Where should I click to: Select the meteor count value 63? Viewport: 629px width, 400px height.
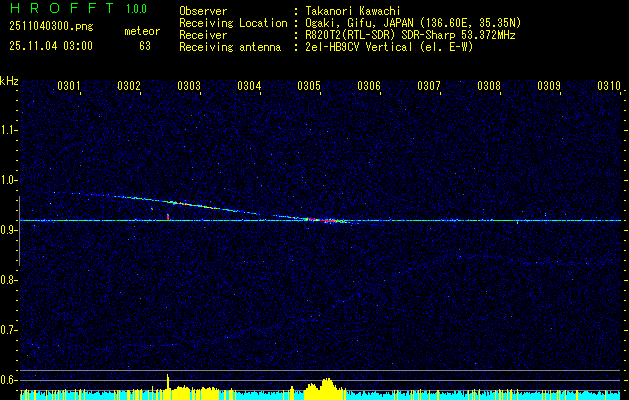click(145, 46)
